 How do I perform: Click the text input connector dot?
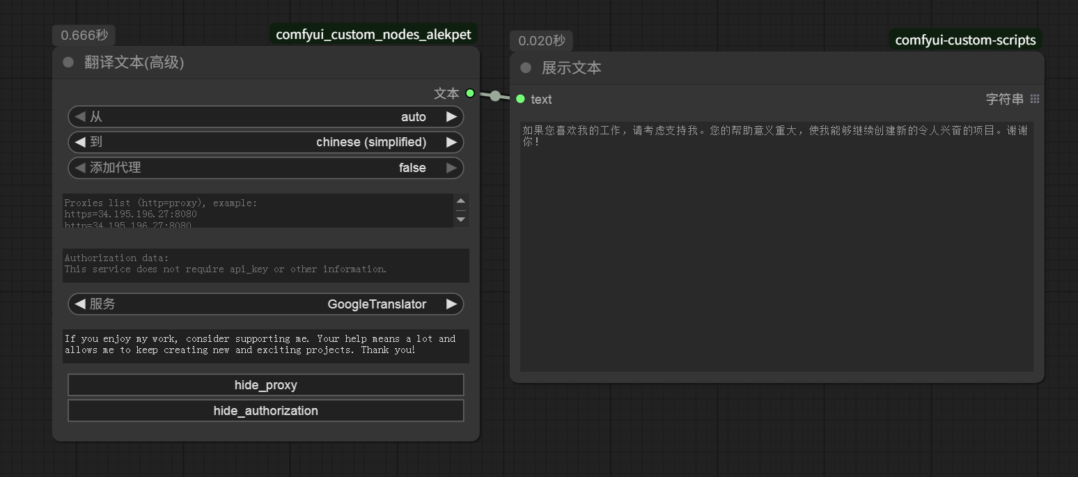(520, 99)
